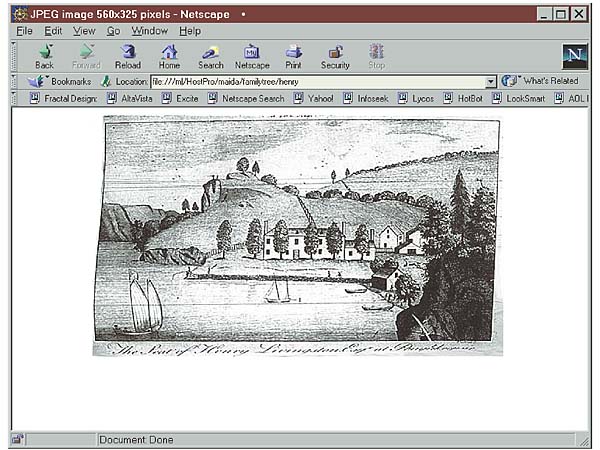Viewport: 600px width, 450px height.
Task: Open the Go menu
Action: point(114,31)
